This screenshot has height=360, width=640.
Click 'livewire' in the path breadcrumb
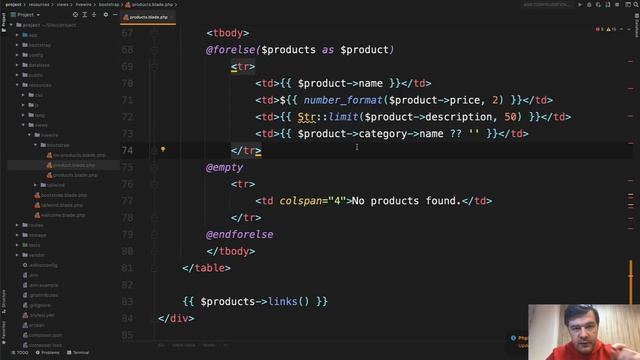tap(83, 4)
